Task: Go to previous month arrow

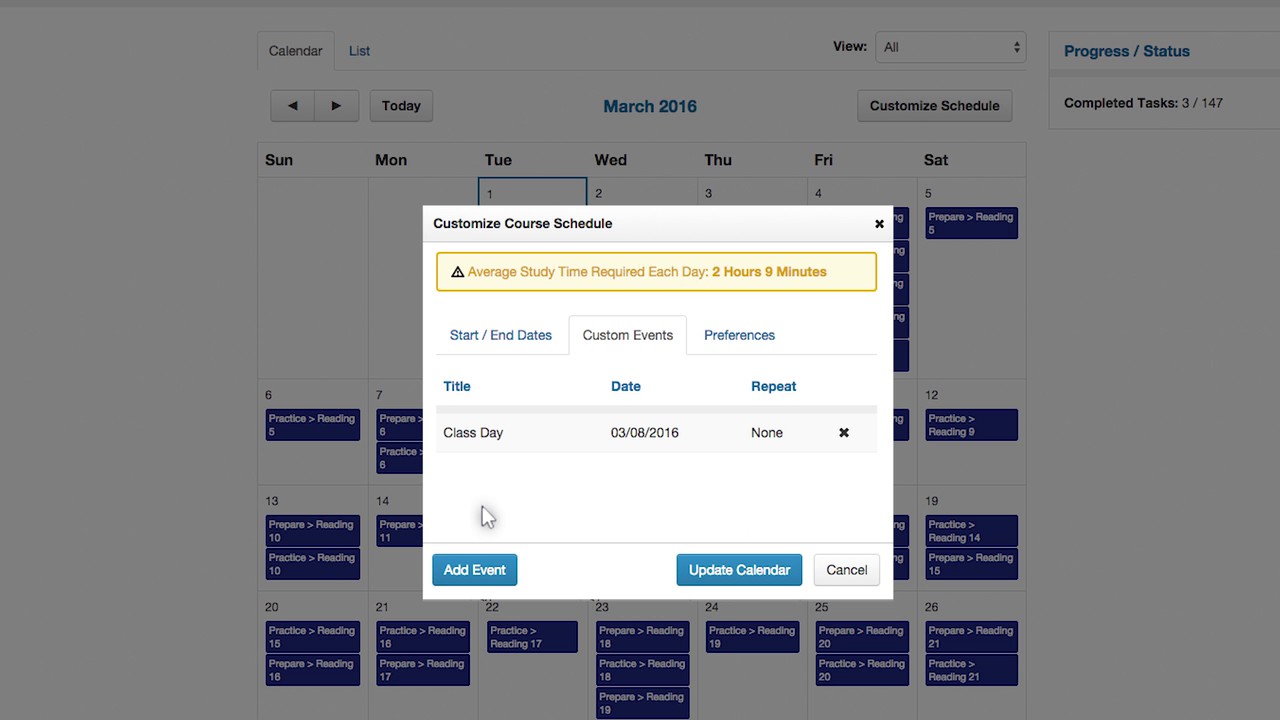Action: click(292, 106)
